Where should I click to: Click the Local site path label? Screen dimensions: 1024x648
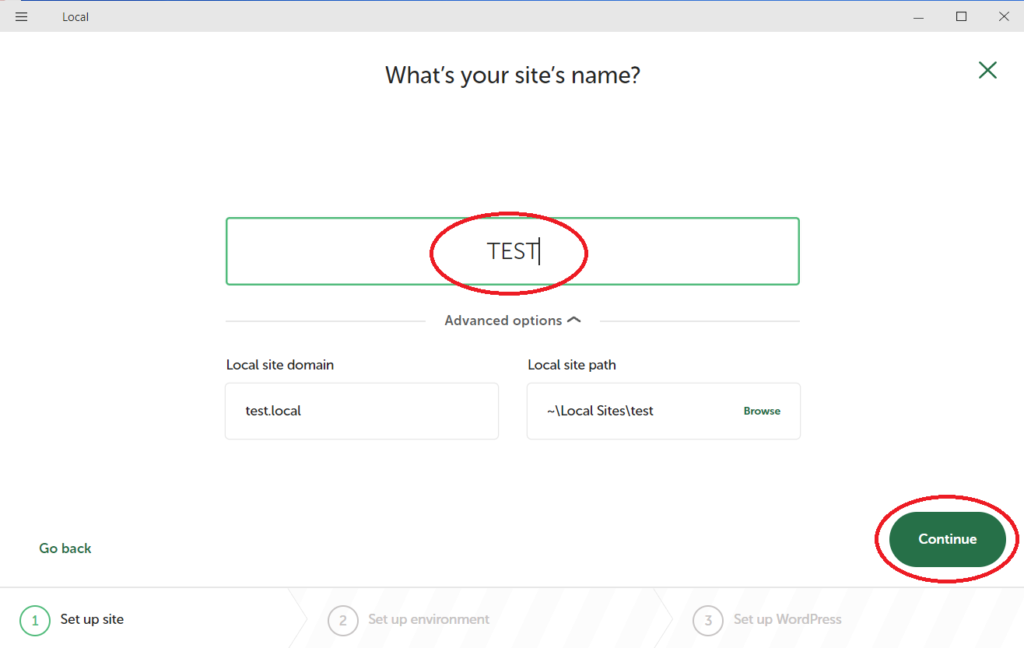(571, 364)
